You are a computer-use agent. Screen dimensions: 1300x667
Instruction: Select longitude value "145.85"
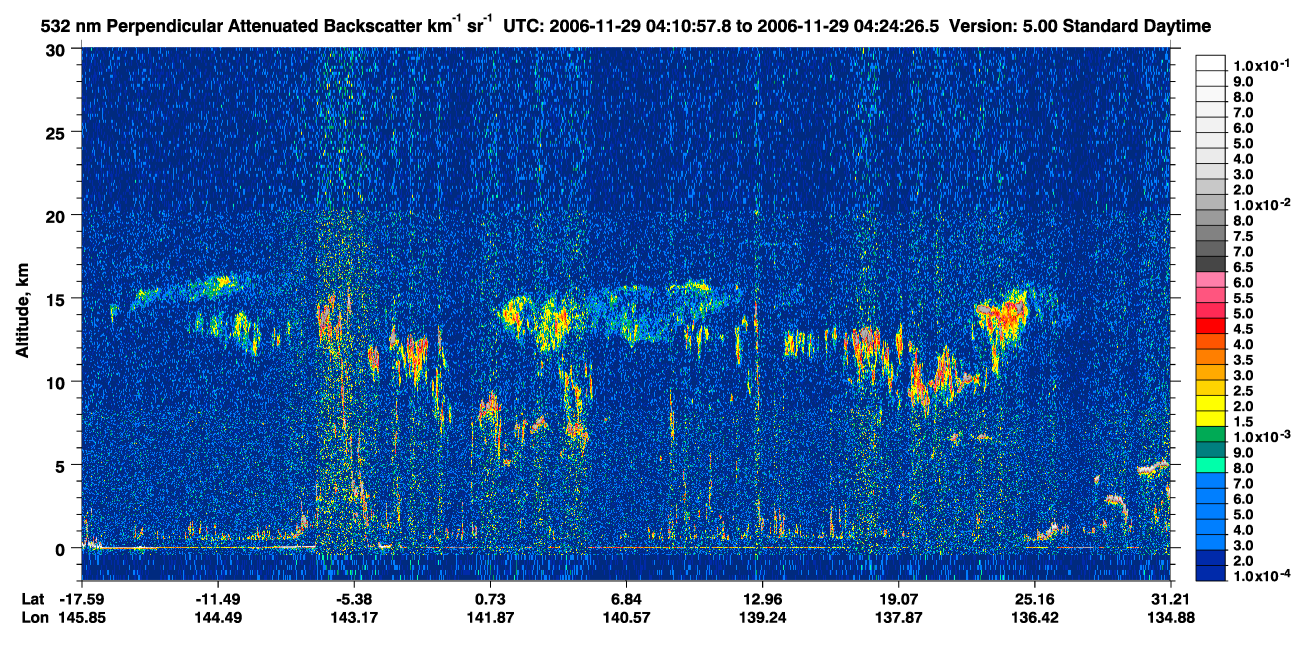click(81, 617)
